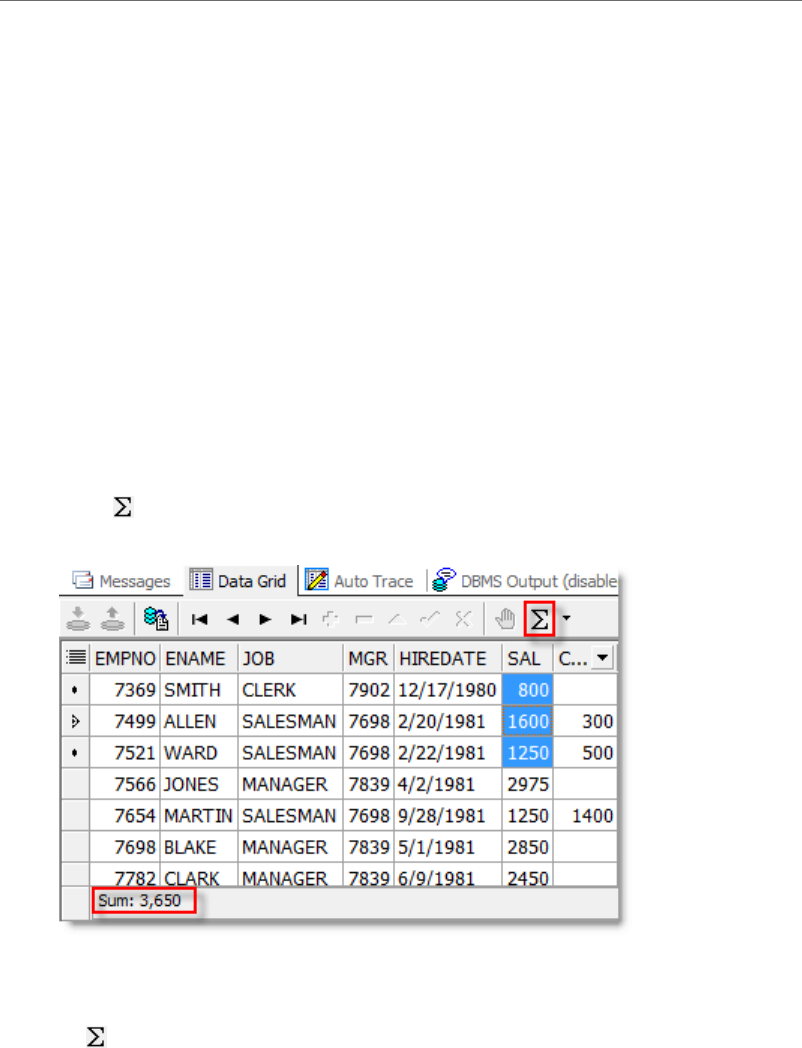The width and height of the screenshot is (802, 1048).
Task: Click the database download arrow icon
Action: click(x=78, y=619)
